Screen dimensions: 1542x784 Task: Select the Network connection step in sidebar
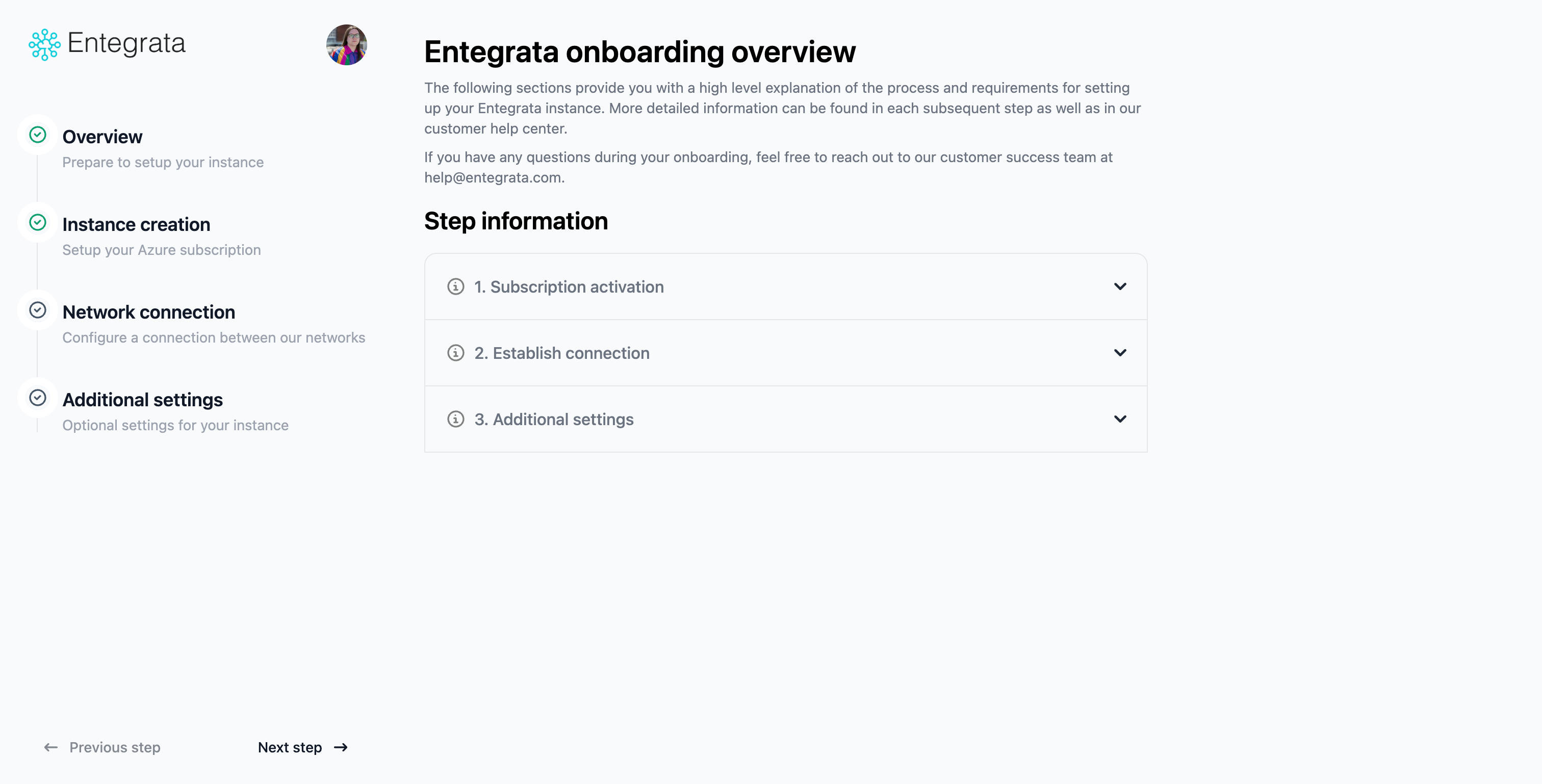(x=148, y=312)
